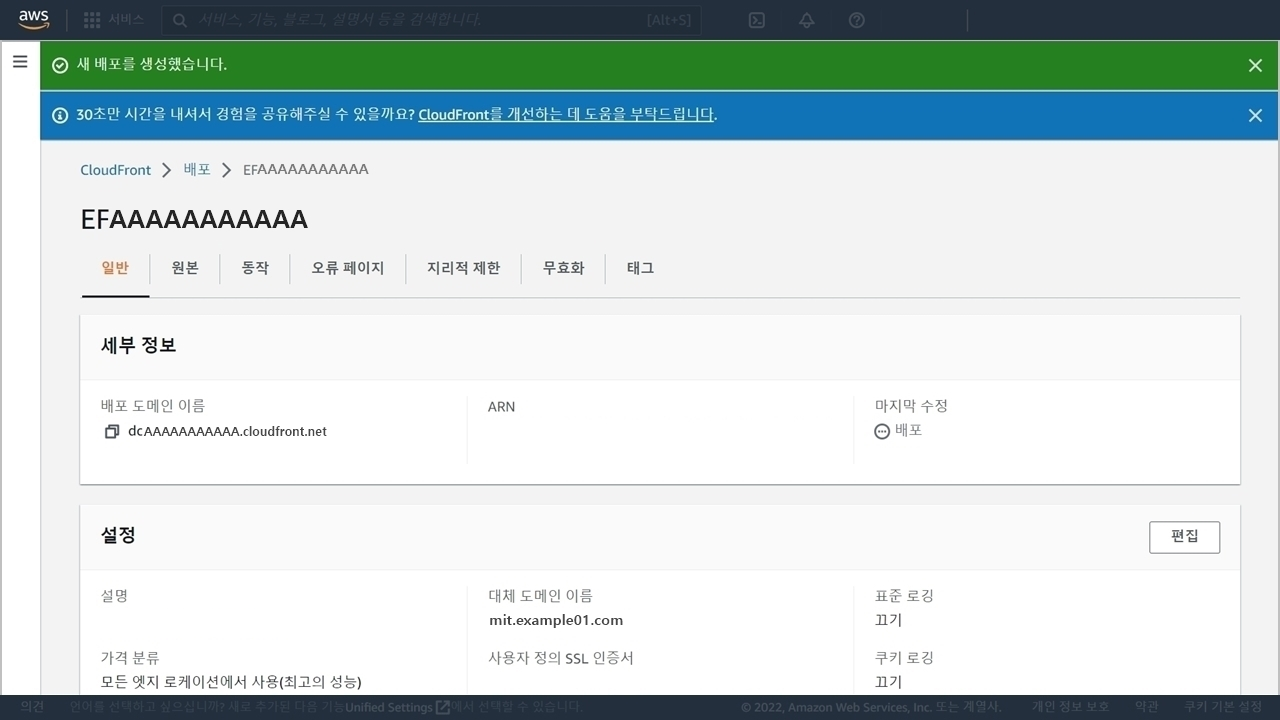
Task: Go to 배포 breadcrumb link
Action: point(197,170)
